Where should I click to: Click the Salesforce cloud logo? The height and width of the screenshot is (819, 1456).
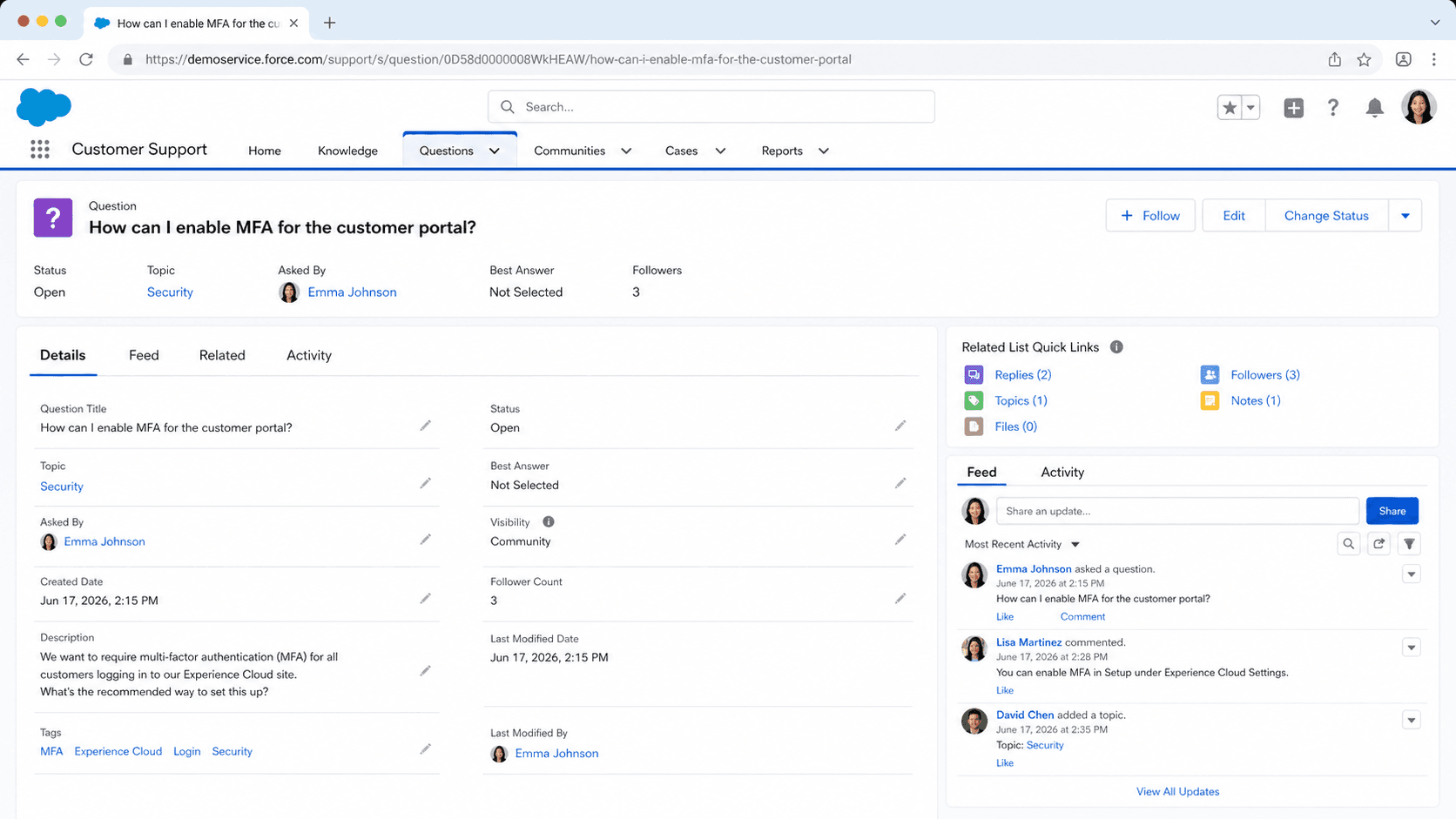click(x=44, y=107)
